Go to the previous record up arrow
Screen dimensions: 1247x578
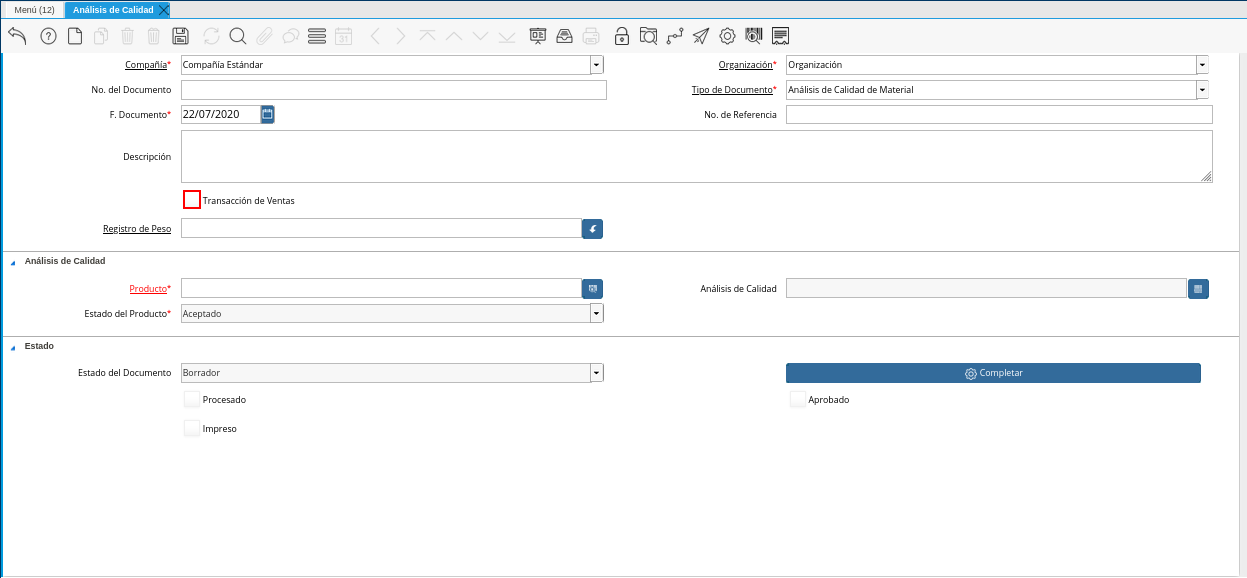click(454, 36)
